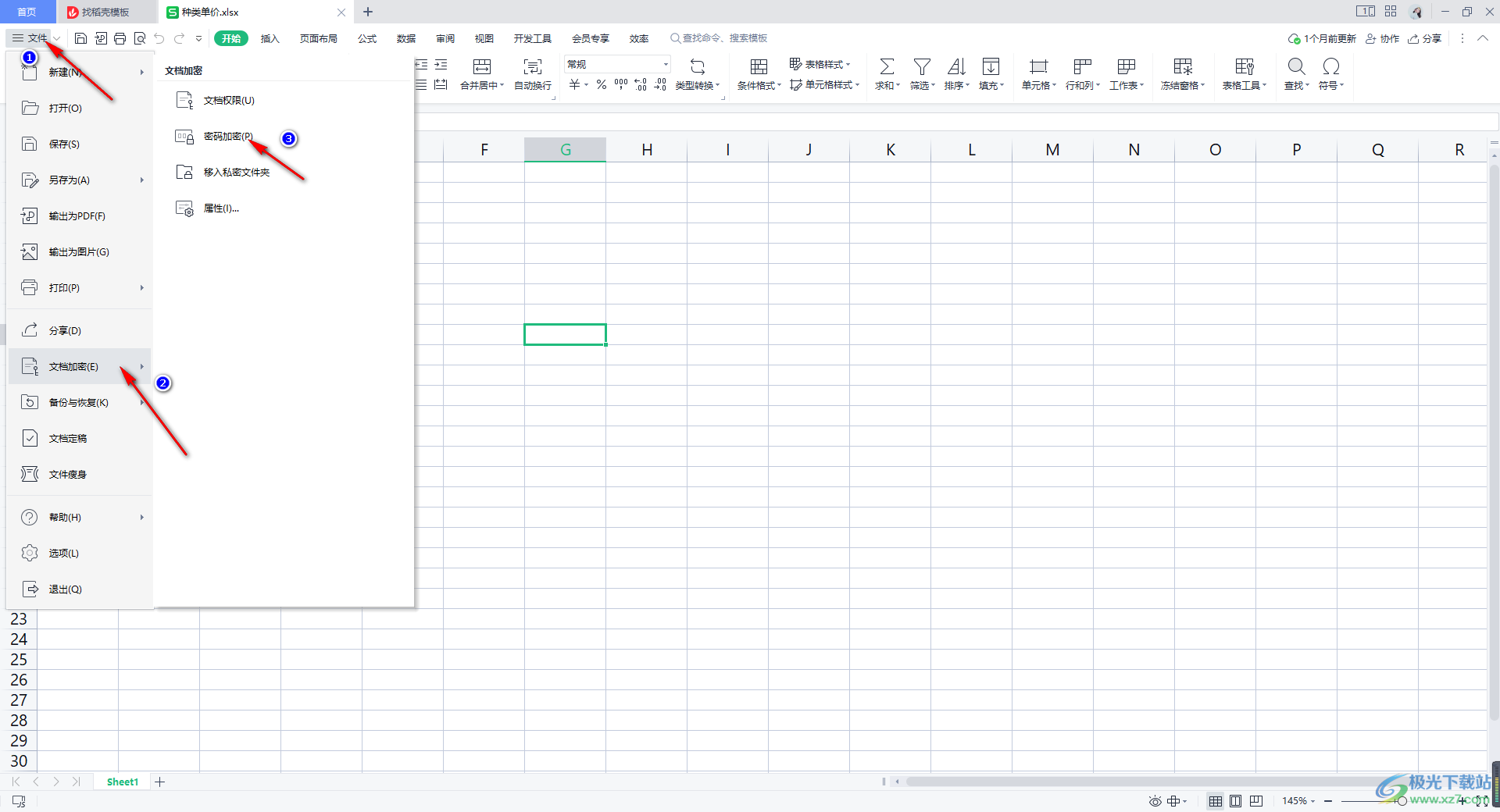Viewport: 1500px width, 812px height.
Task: Click the Find (查找) magnifier icon
Action: pos(1296,66)
